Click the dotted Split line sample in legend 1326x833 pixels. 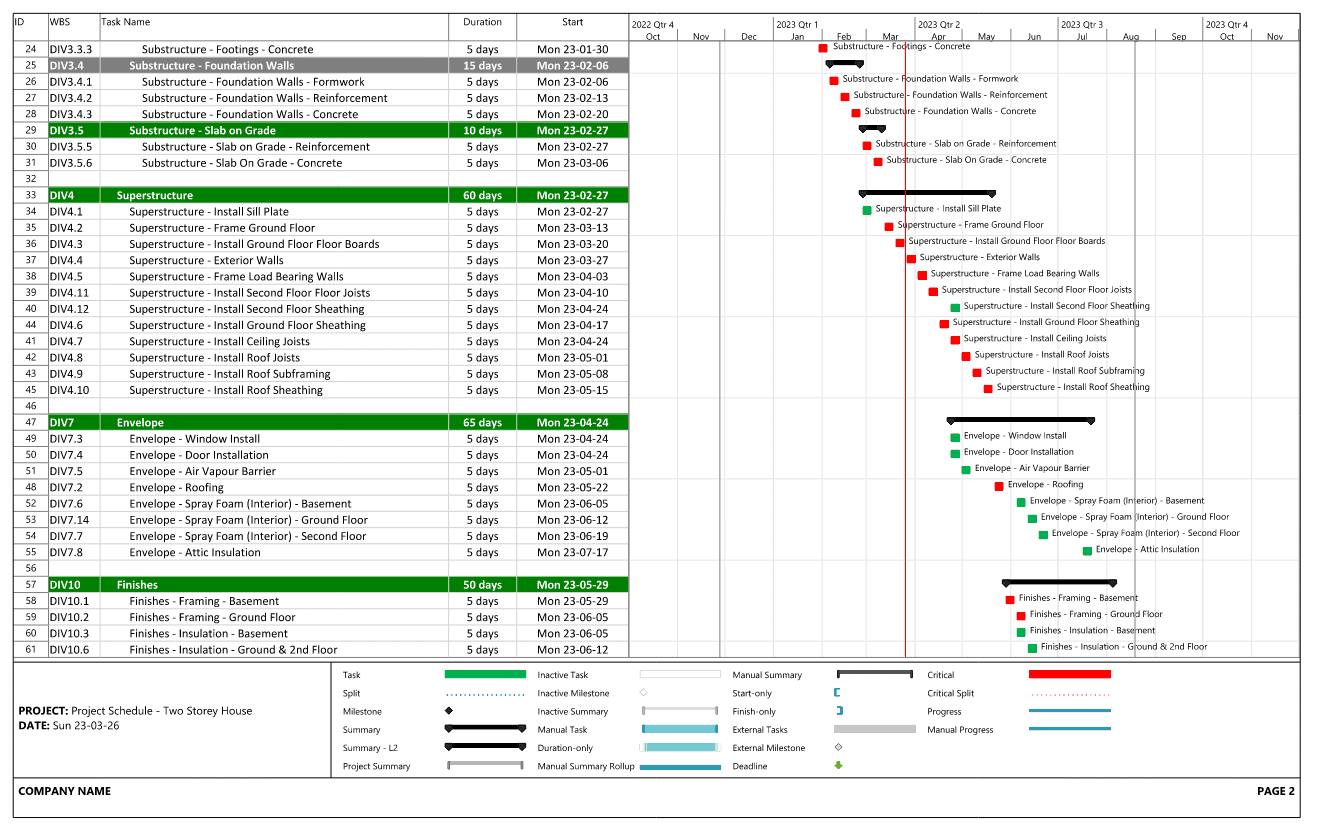486,693
